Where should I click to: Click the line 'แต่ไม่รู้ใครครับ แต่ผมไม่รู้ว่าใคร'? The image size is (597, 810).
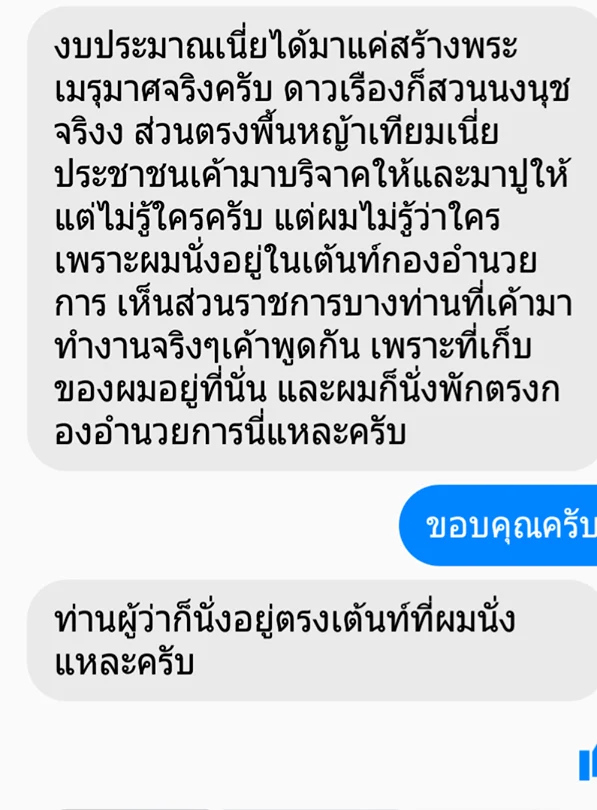[x=277, y=219]
